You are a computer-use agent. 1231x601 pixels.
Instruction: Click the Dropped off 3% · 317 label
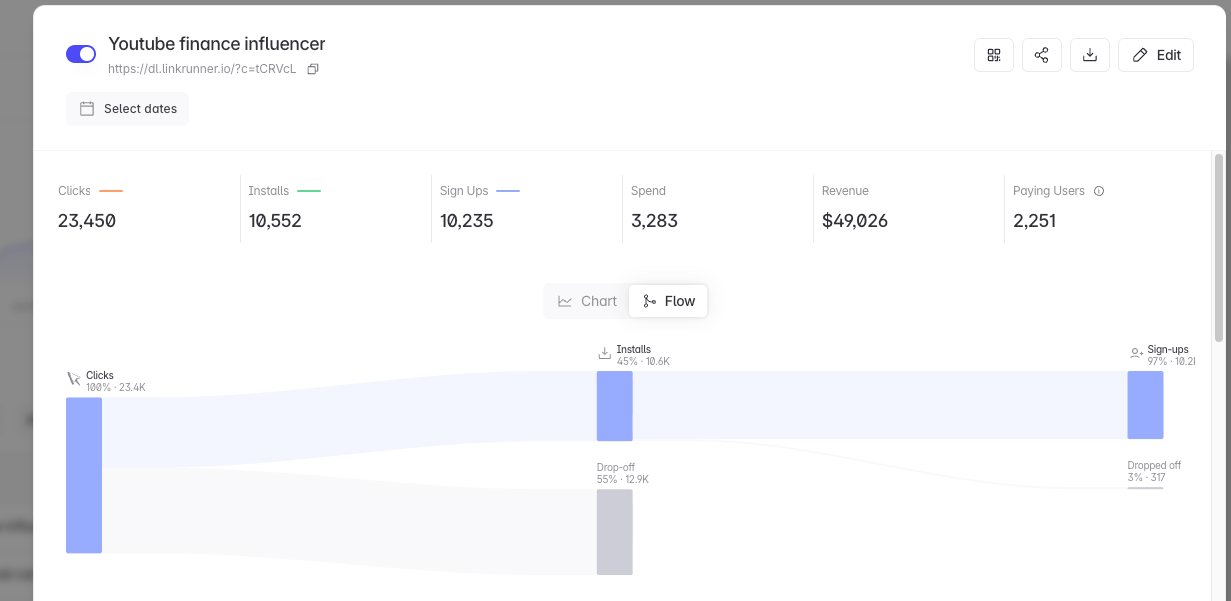1154,471
